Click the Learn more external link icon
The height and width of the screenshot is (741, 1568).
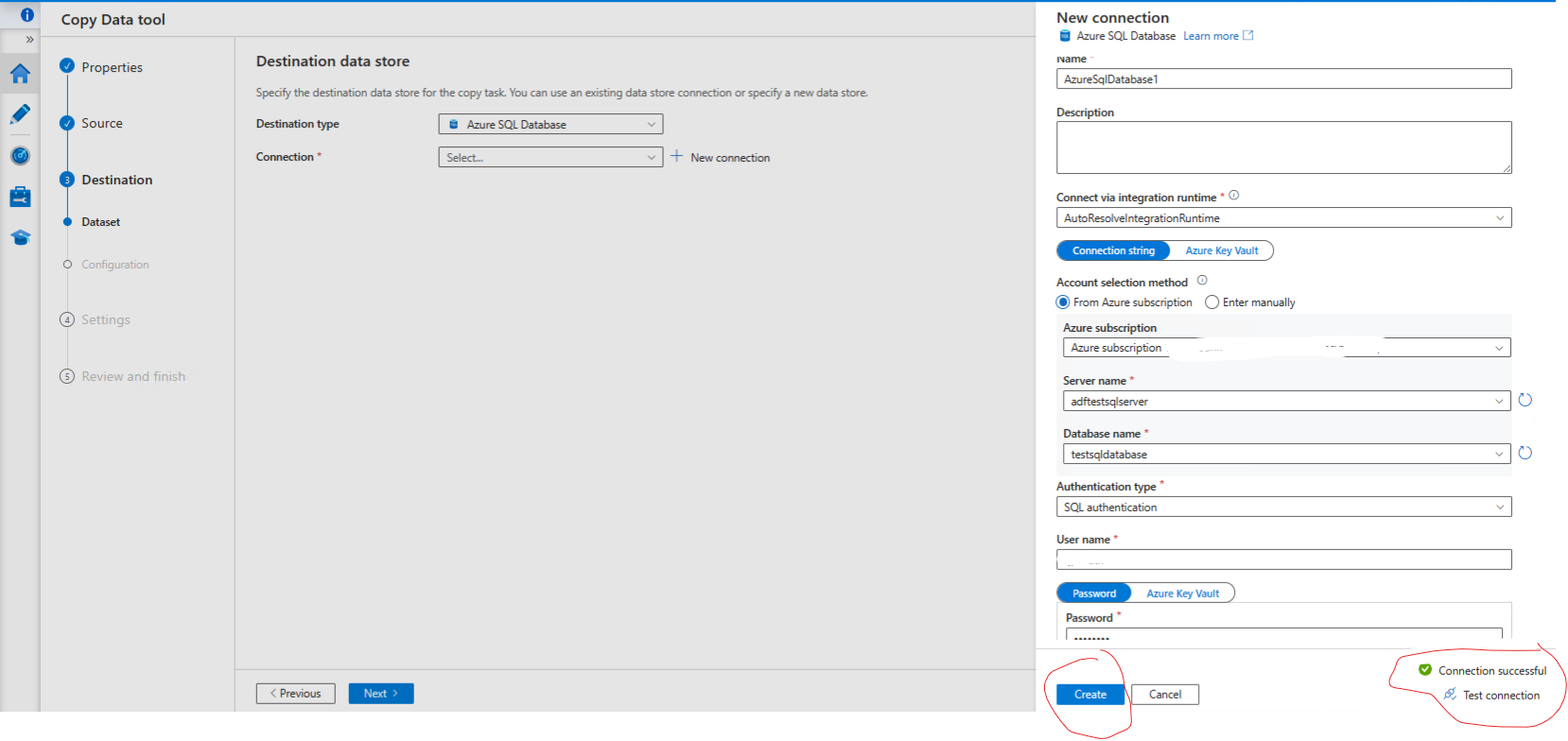click(1248, 35)
